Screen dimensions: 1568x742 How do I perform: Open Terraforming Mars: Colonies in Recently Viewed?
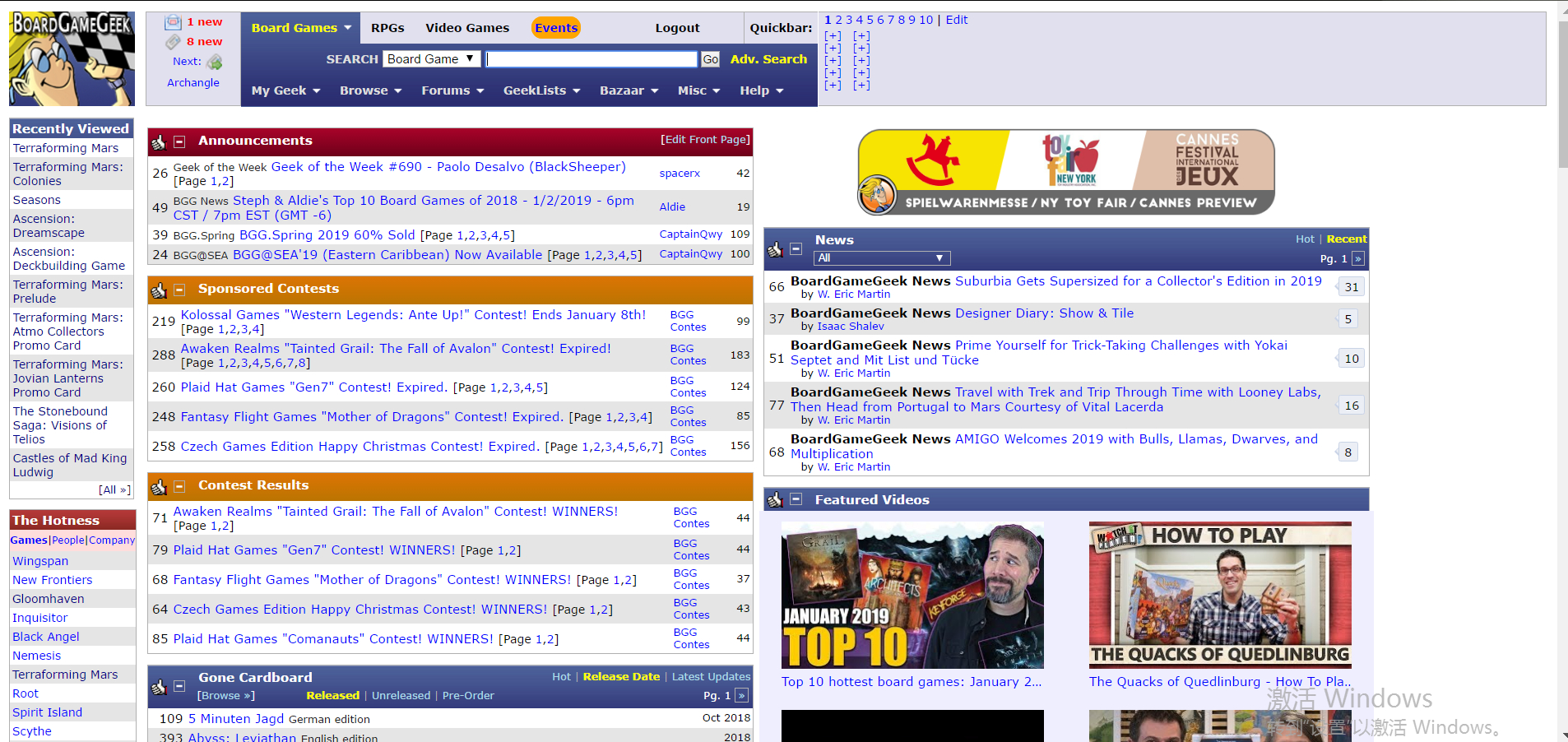68,174
